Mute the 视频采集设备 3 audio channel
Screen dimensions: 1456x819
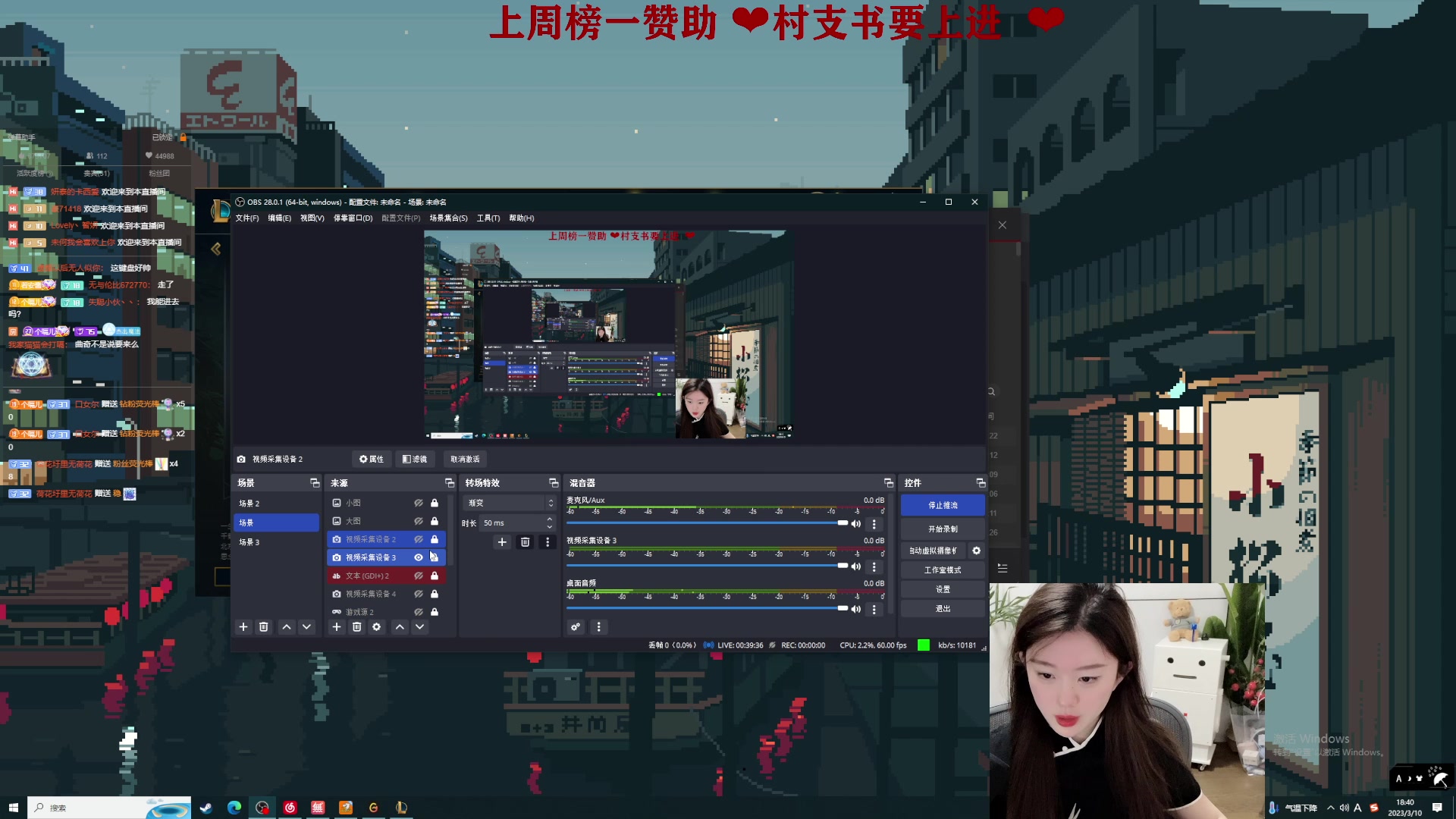point(856,566)
